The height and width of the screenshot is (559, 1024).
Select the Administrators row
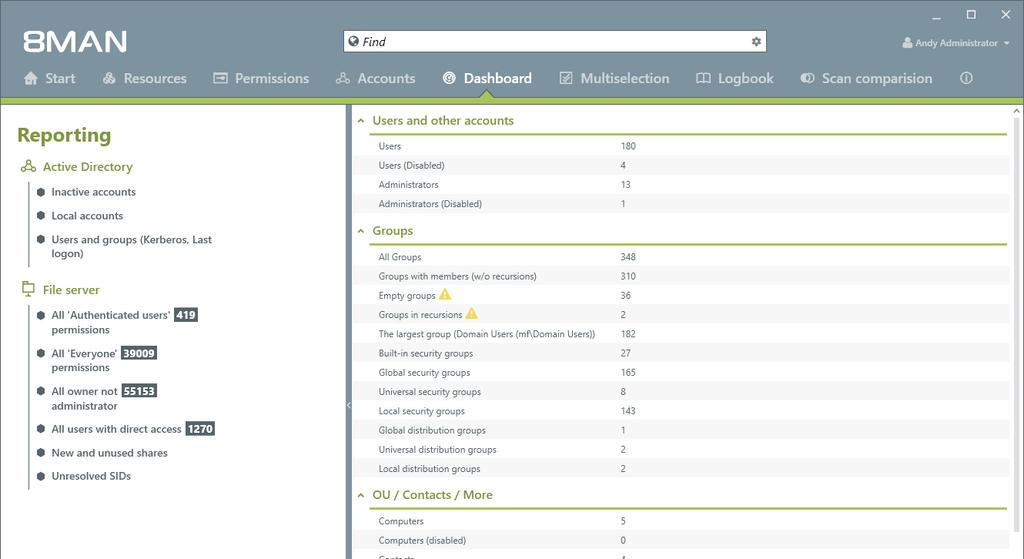(x=680, y=184)
